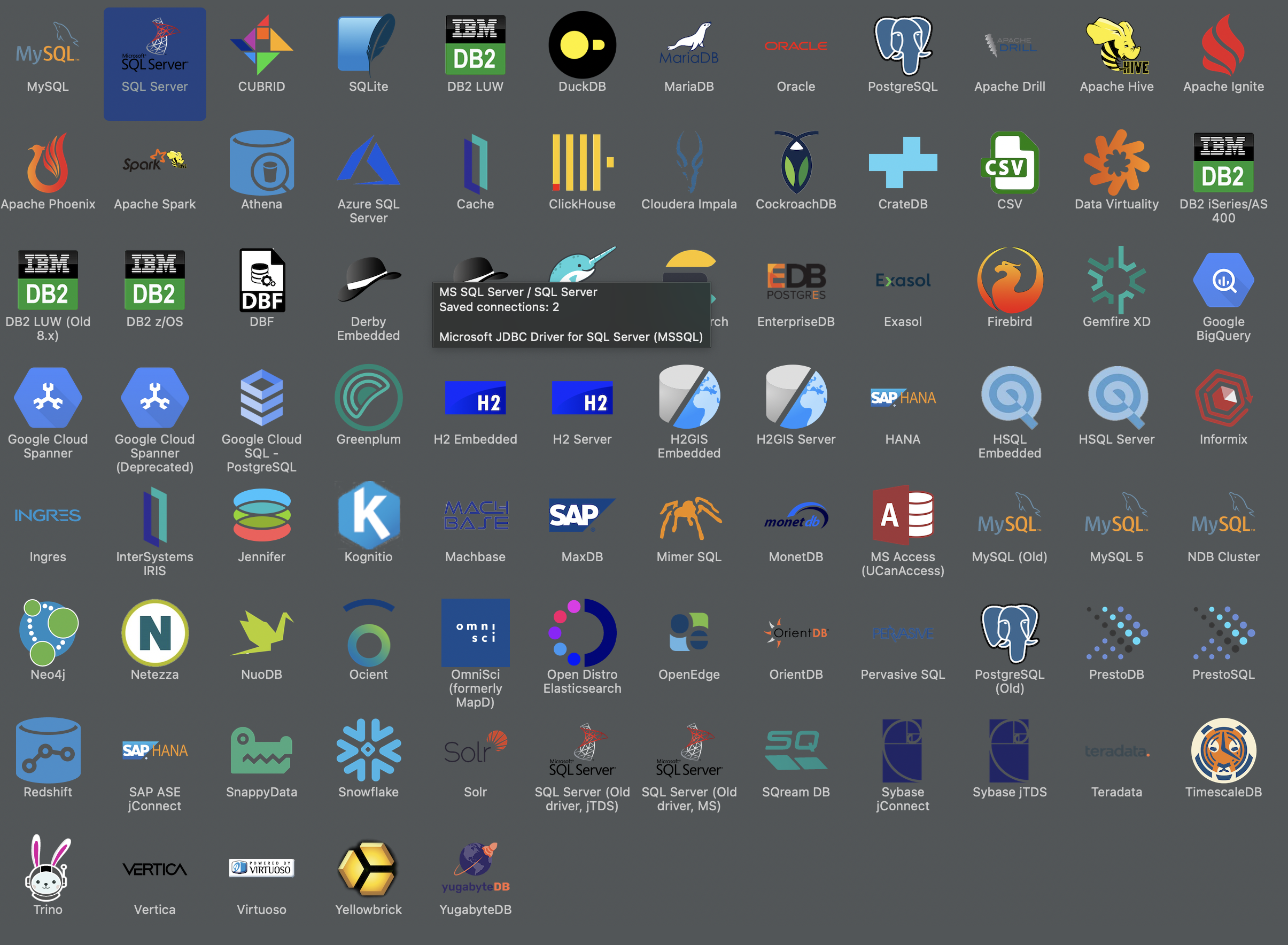
Task: Choose the Yellowbrick driver icon
Action: point(368,867)
